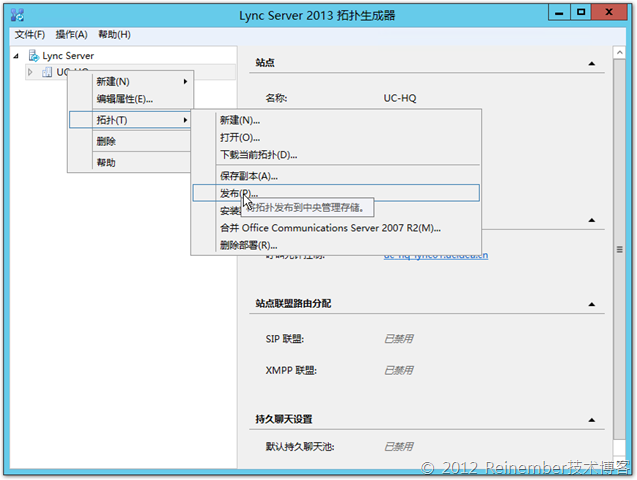Choose 下载当前拓扑(D)... in submenu
The image size is (637, 480).
[x=336, y=155]
